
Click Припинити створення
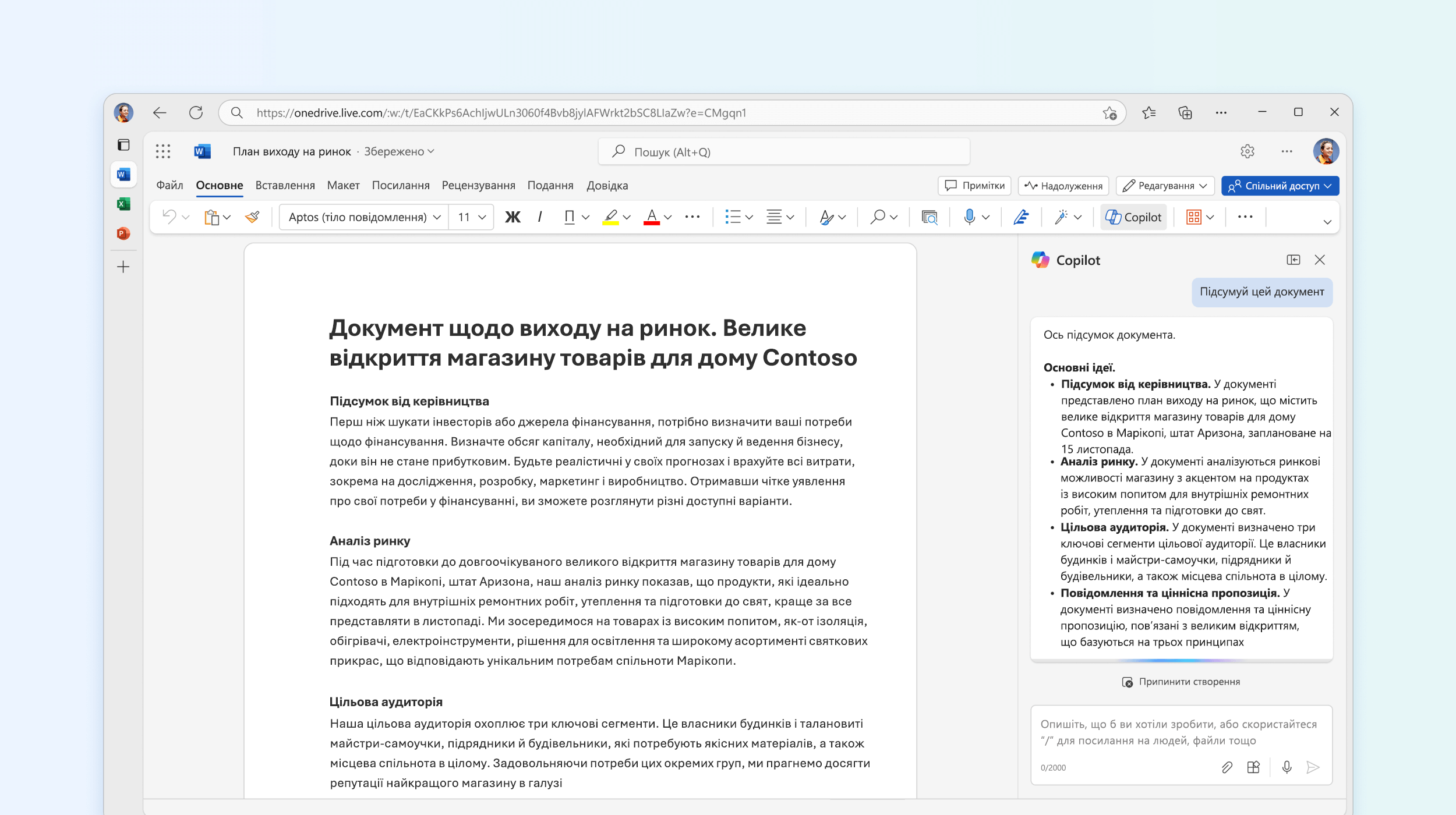click(1181, 682)
